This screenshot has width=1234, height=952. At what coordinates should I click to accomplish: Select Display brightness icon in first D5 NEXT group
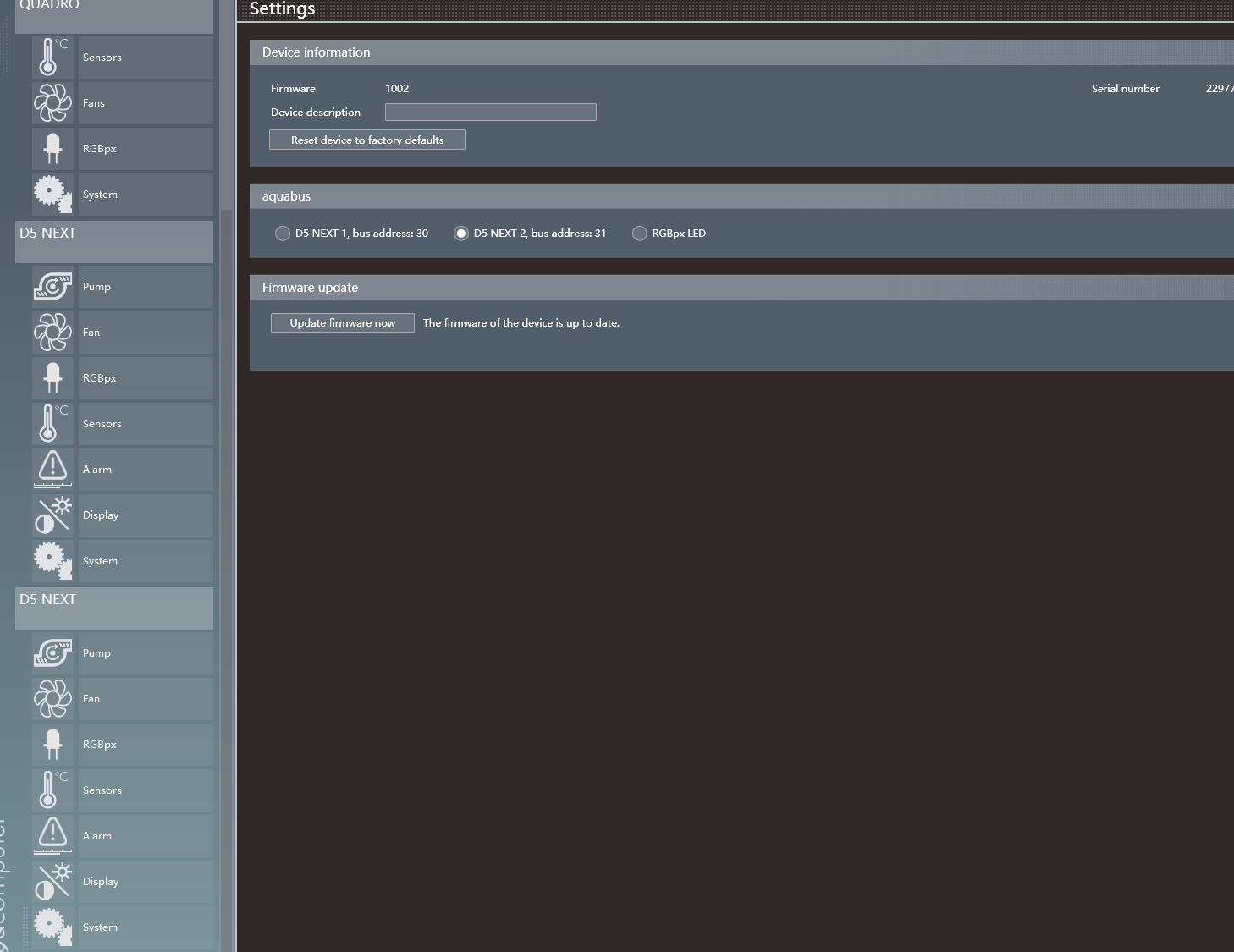pyautogui.click(x=52, y=515)
